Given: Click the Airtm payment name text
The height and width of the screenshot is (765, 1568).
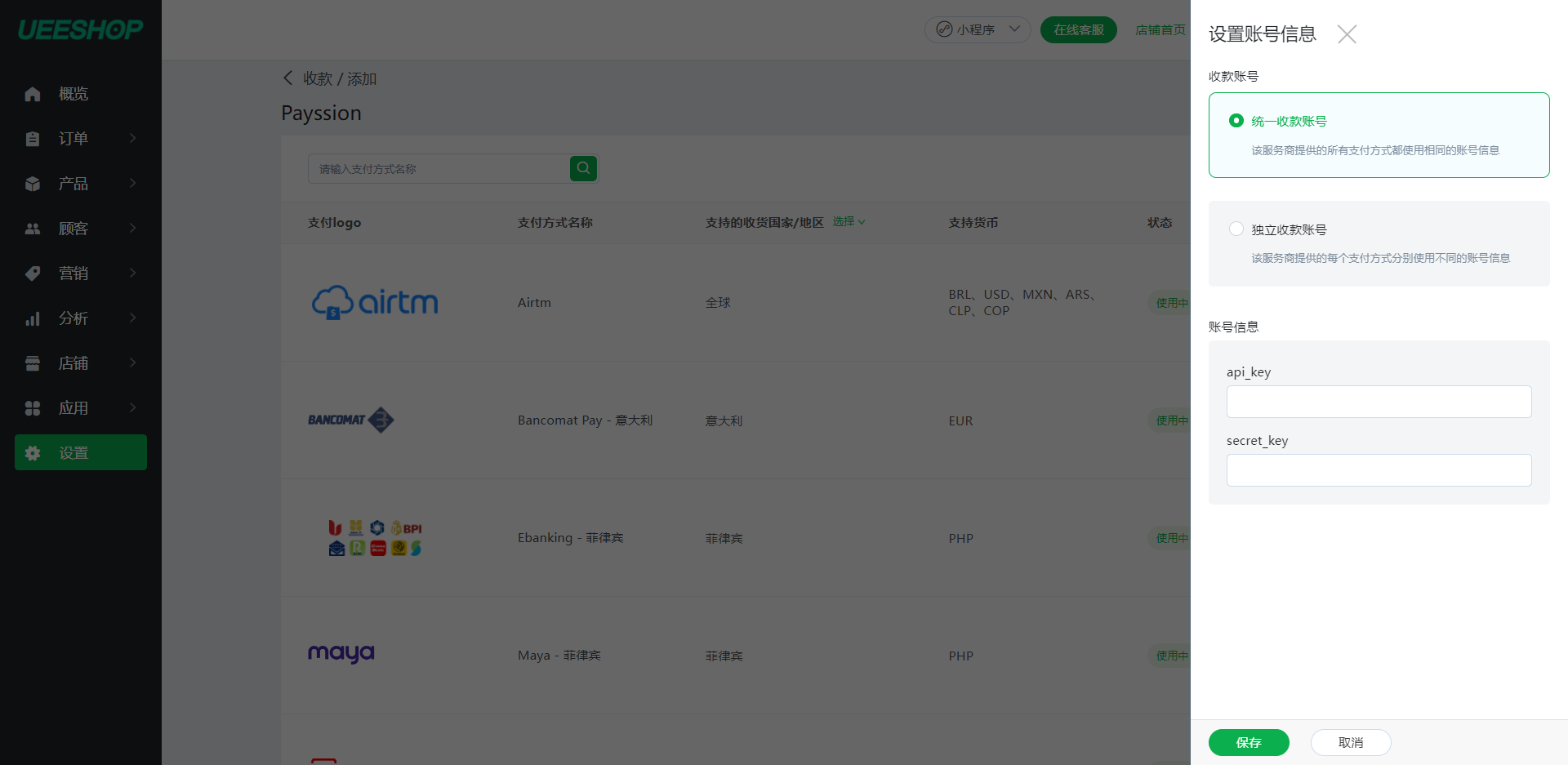Looking at the screenshot, I should (534, 302).
